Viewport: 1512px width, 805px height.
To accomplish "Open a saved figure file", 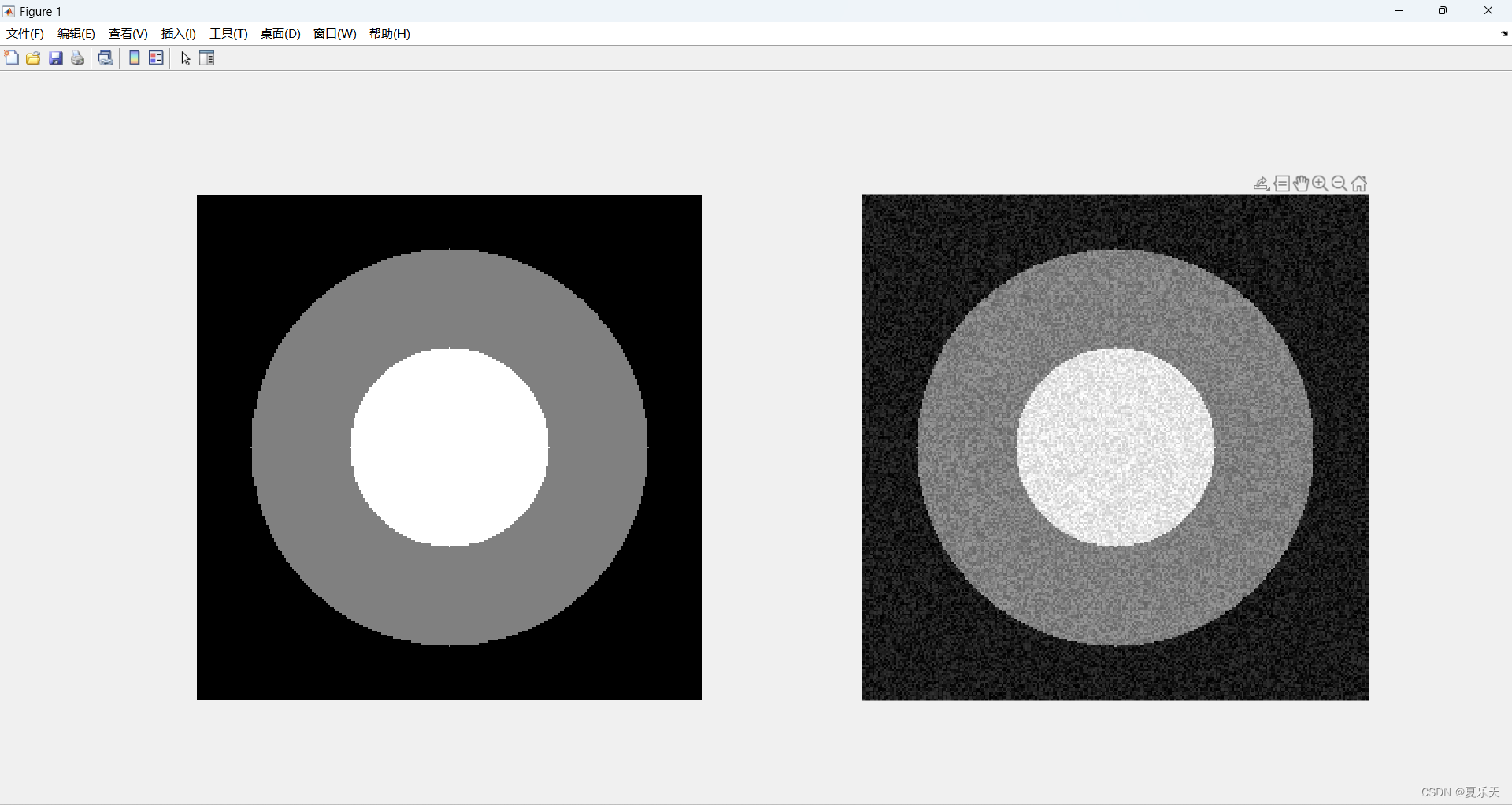I will [32, 57].
